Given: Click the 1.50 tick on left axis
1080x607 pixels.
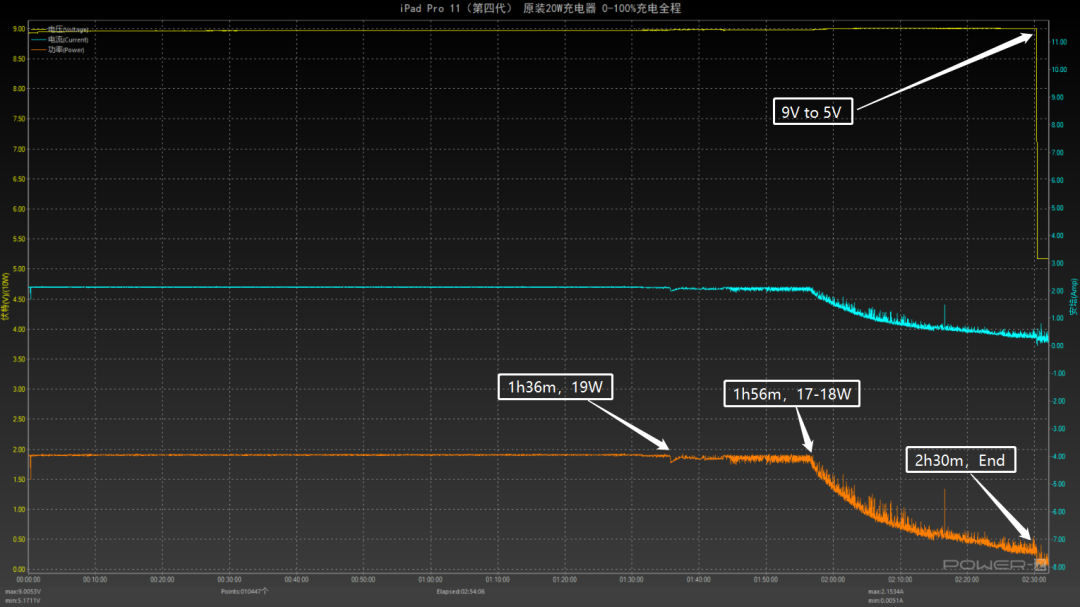Looking at the screenshot, I should point(19,480).
